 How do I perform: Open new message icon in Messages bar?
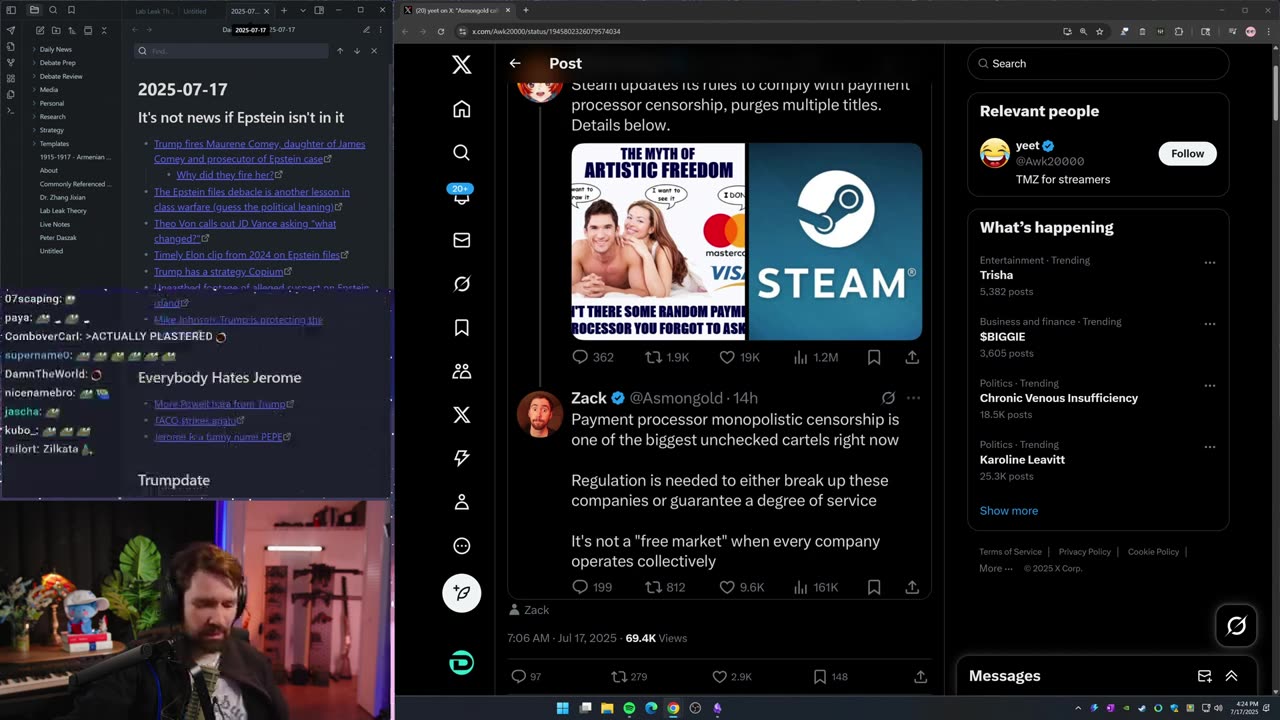(1205, 676)
